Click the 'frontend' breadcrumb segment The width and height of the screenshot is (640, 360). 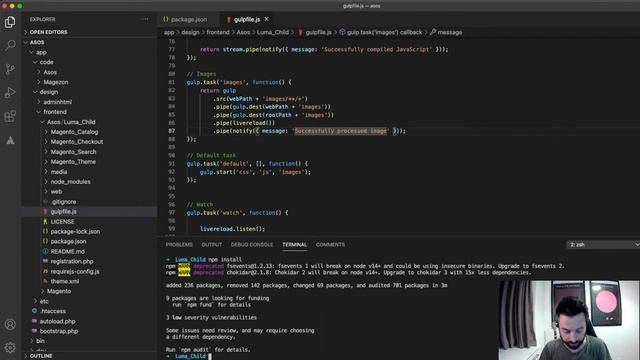coord(218,32)
